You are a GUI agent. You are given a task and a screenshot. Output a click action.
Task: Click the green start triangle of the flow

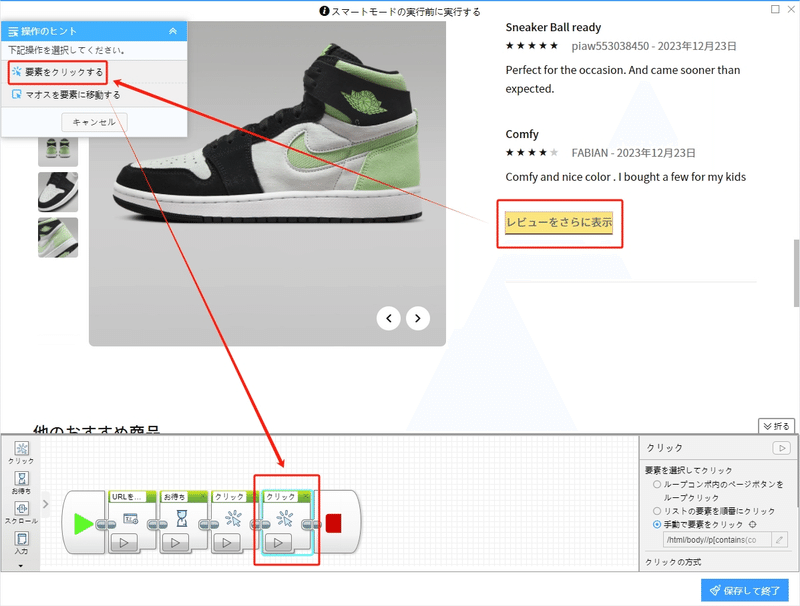83,524
